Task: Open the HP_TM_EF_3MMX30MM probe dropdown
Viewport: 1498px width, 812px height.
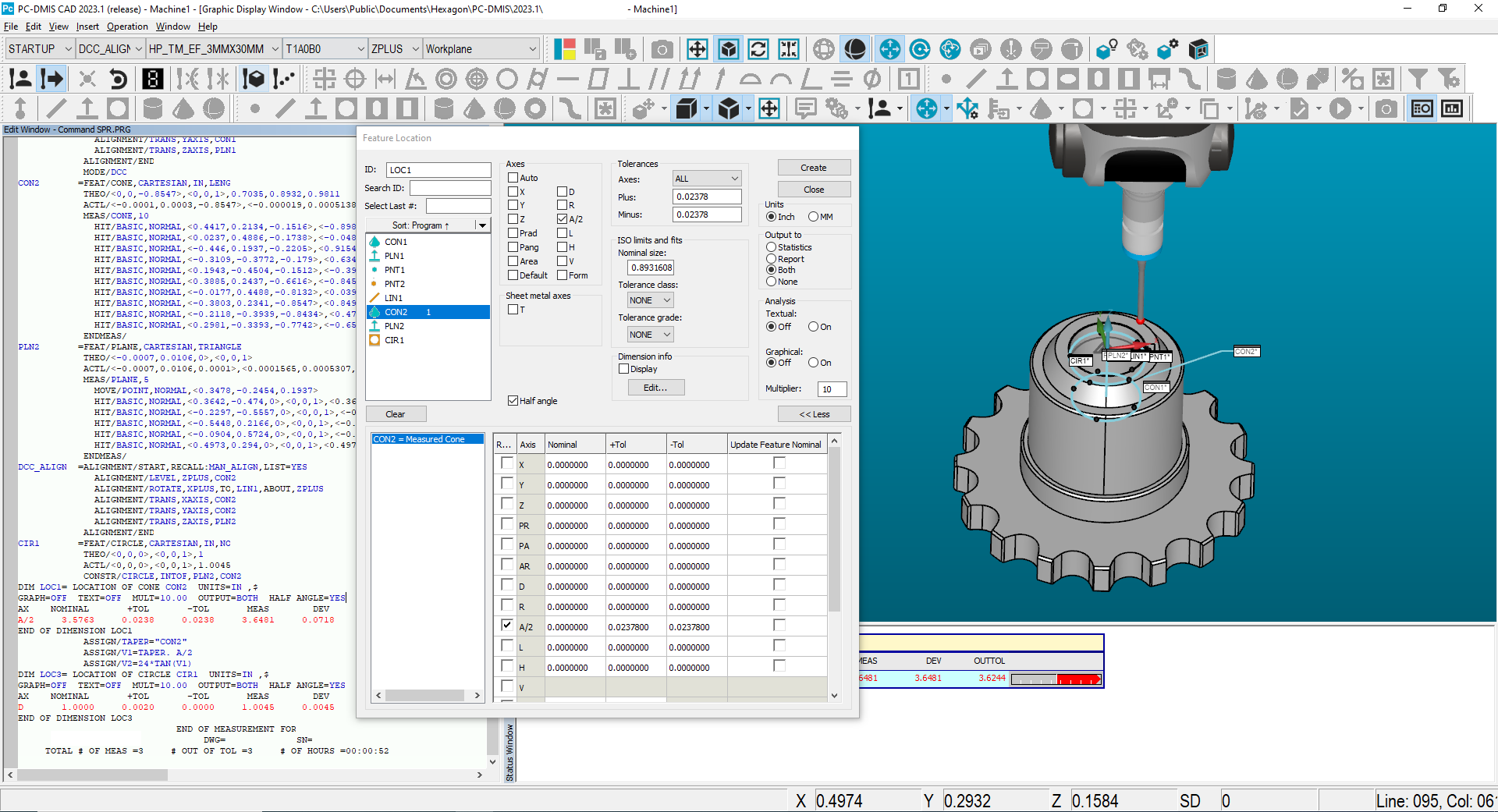Action: tap(213, 48)
